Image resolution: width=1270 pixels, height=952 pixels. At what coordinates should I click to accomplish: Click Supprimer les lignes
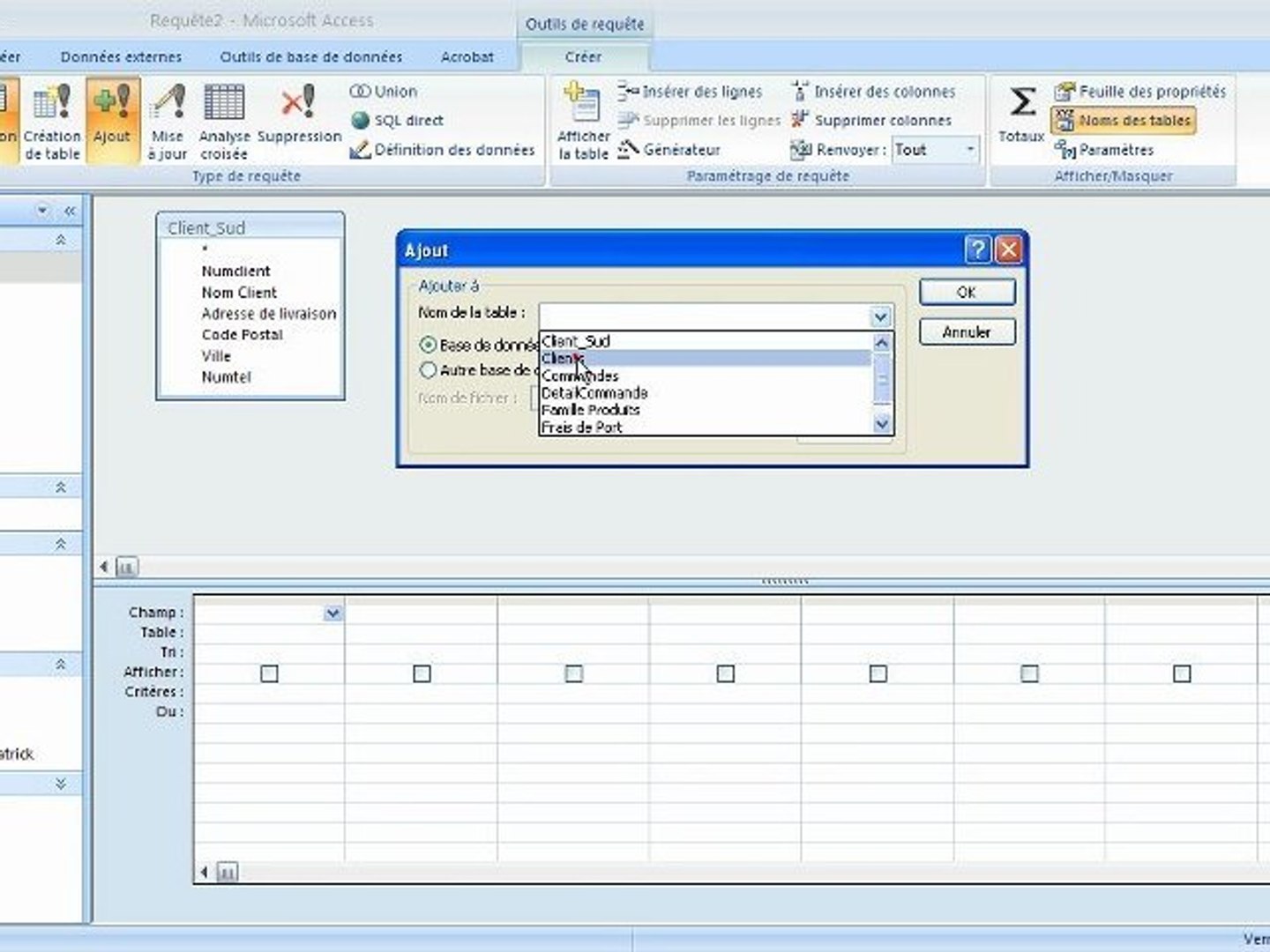[x=699, y=121]
